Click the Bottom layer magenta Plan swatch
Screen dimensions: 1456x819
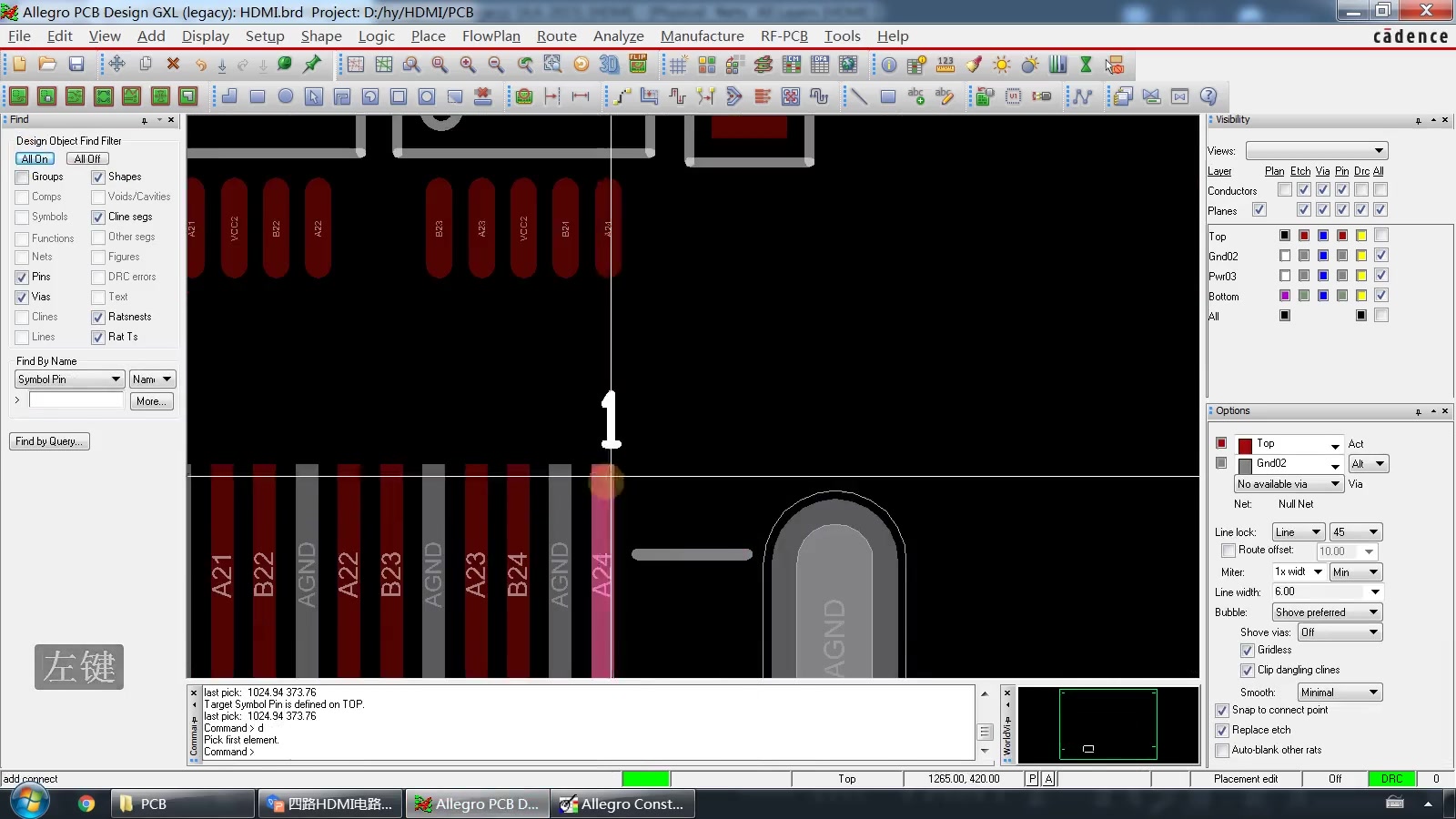(1285, 296)
